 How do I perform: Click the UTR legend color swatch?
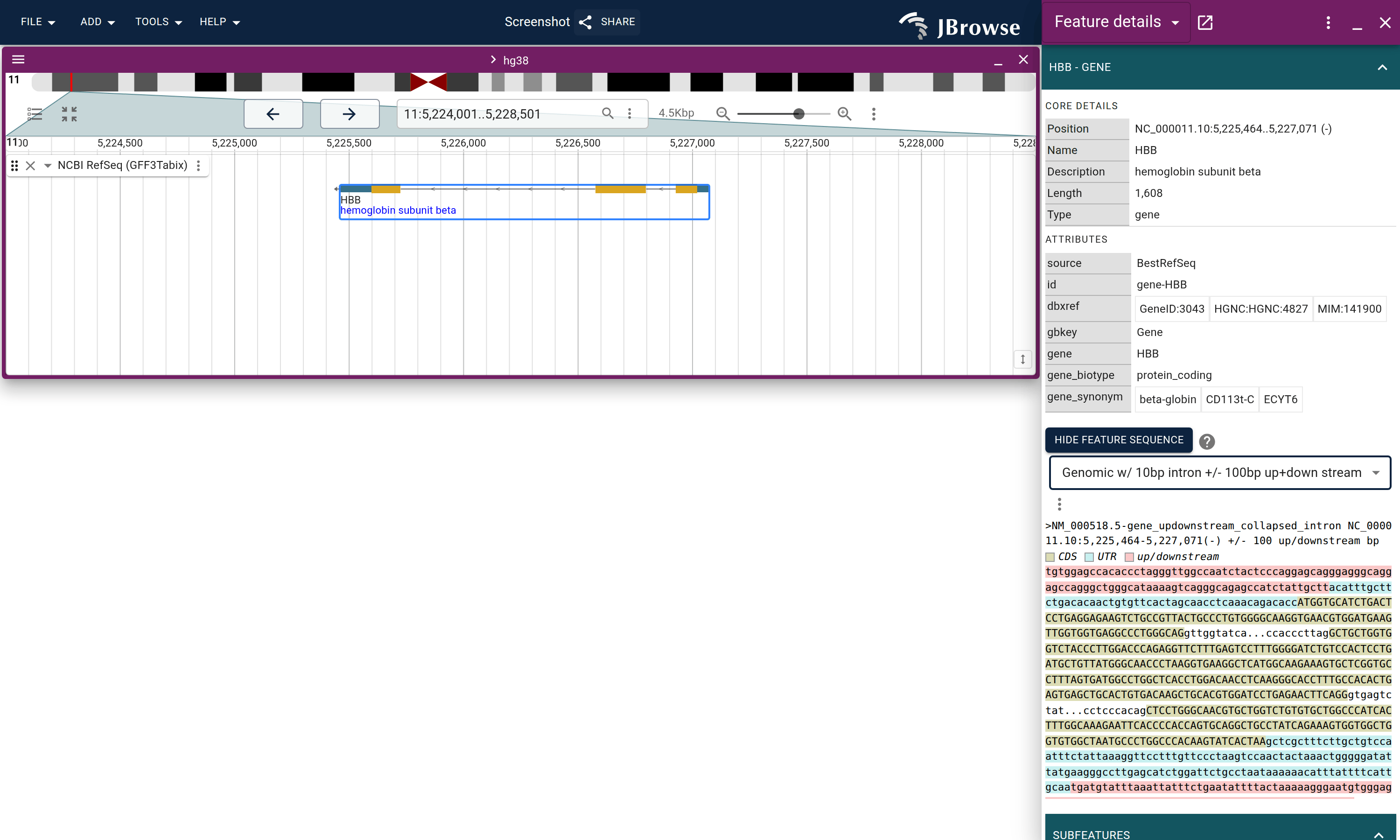1089,558
